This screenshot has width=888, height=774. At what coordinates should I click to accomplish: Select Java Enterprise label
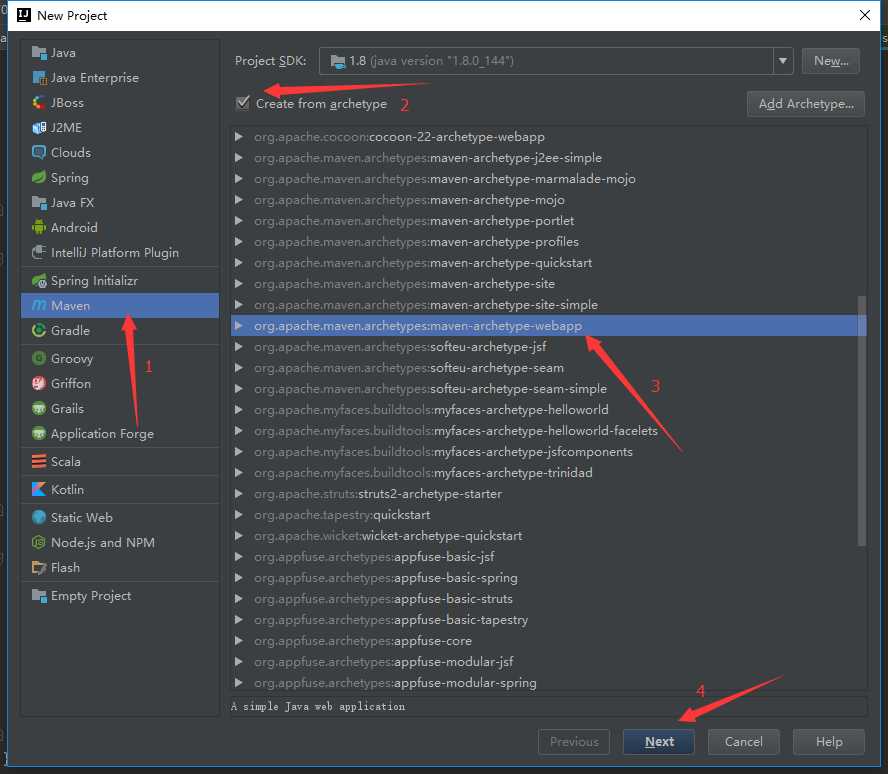95,78
